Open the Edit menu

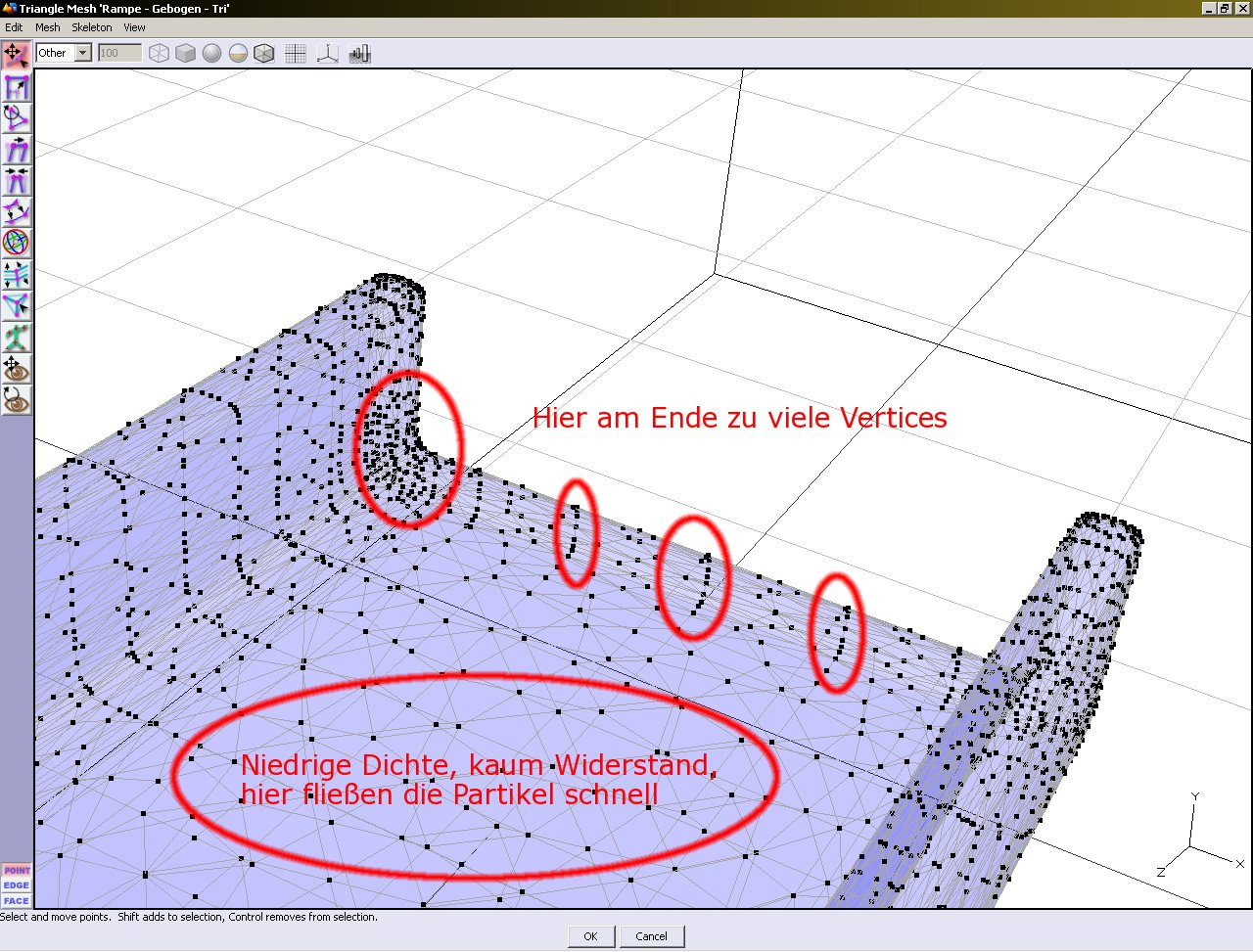(x=14, y=27)
